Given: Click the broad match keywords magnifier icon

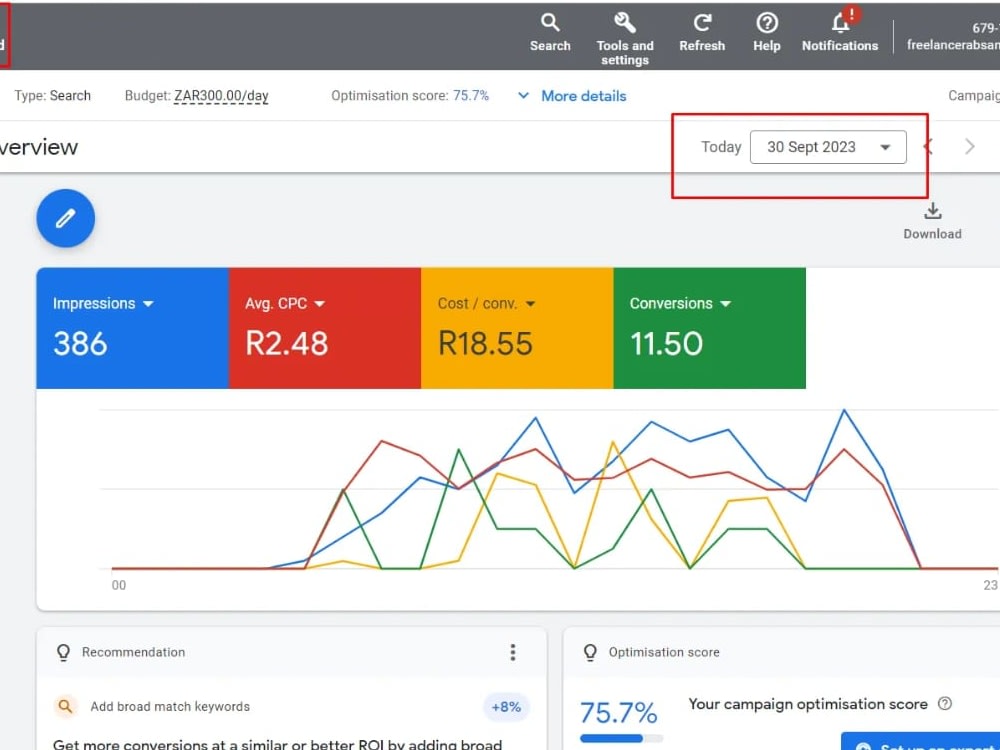Looking at the screenshot, I should (x=65, y=706).
